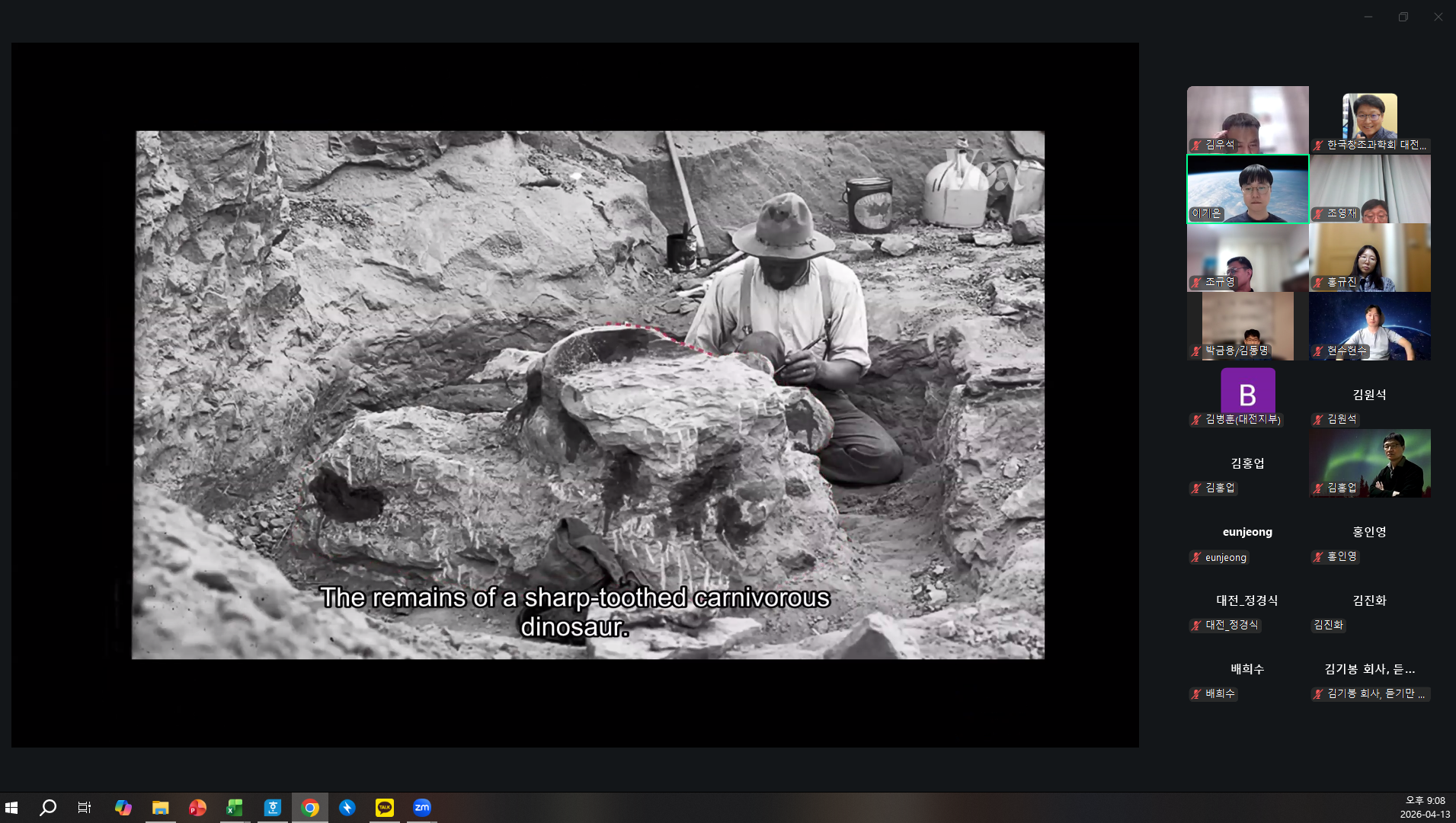Click the shared dinosaur excavation video
The width and height of the screenshot is (1456, 823).
[x=588, y=395]
